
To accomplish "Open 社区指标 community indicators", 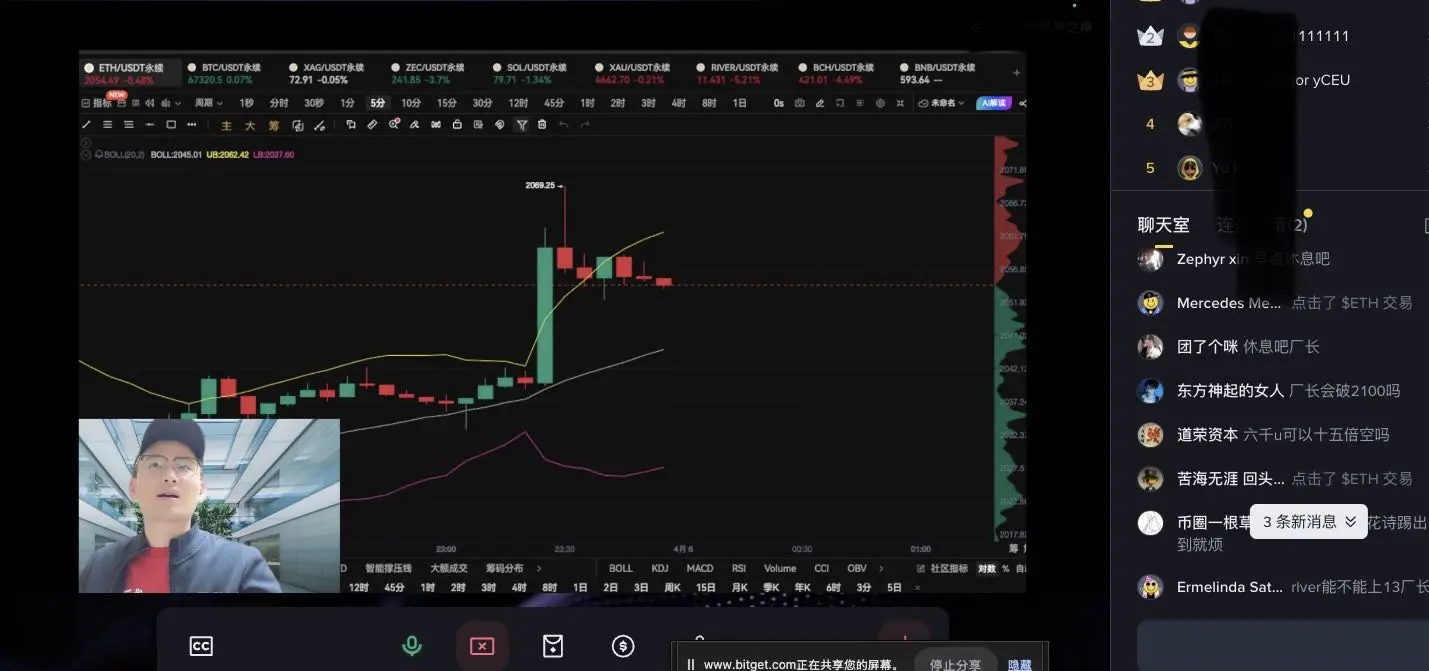I will pos(943,568).
